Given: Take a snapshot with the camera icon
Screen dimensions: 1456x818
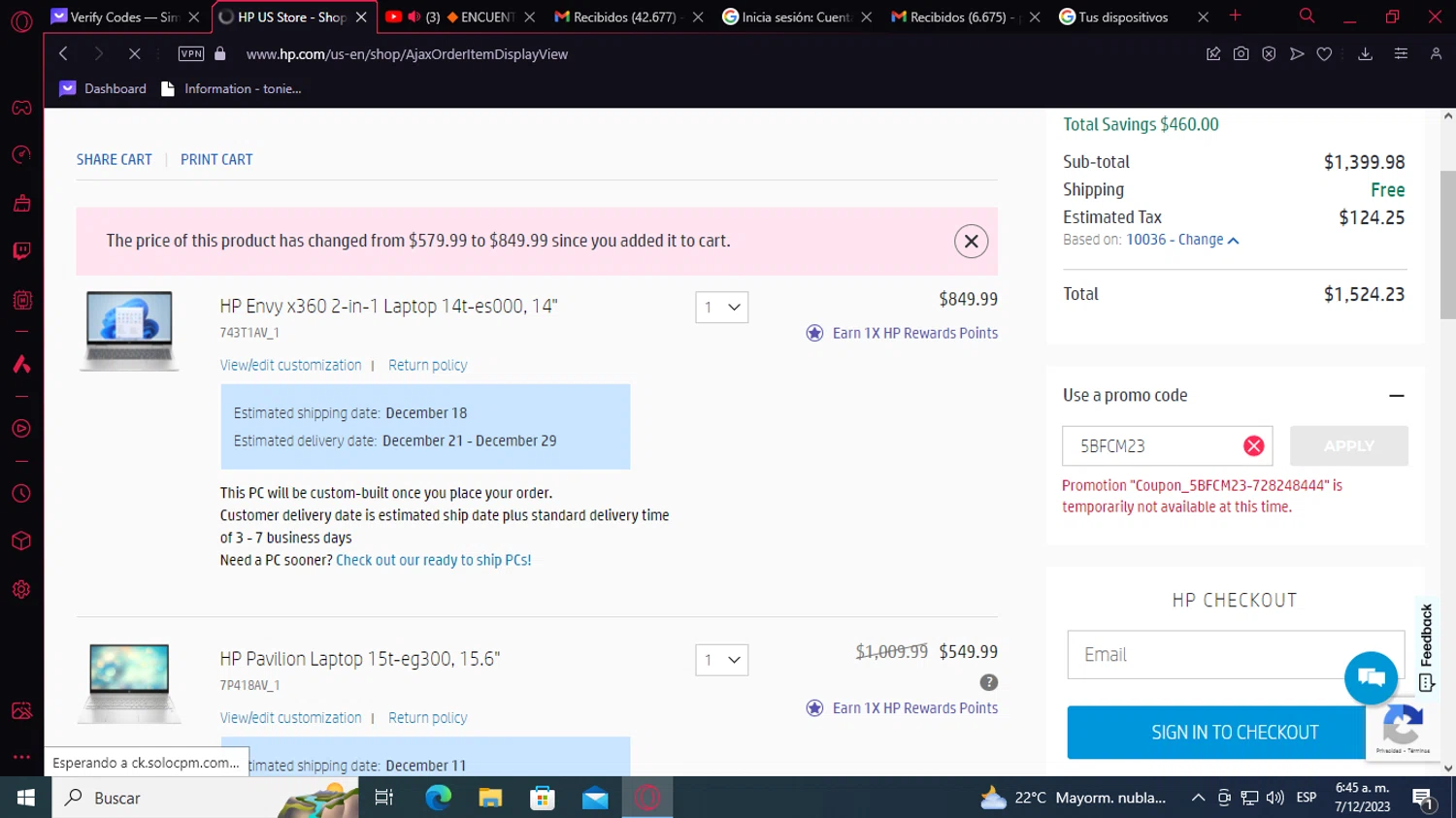Looking at the screenshot, I should coord(1241,54).
